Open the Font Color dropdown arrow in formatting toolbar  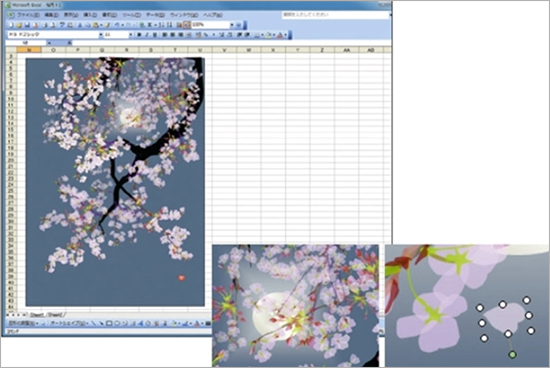point(286,35)
